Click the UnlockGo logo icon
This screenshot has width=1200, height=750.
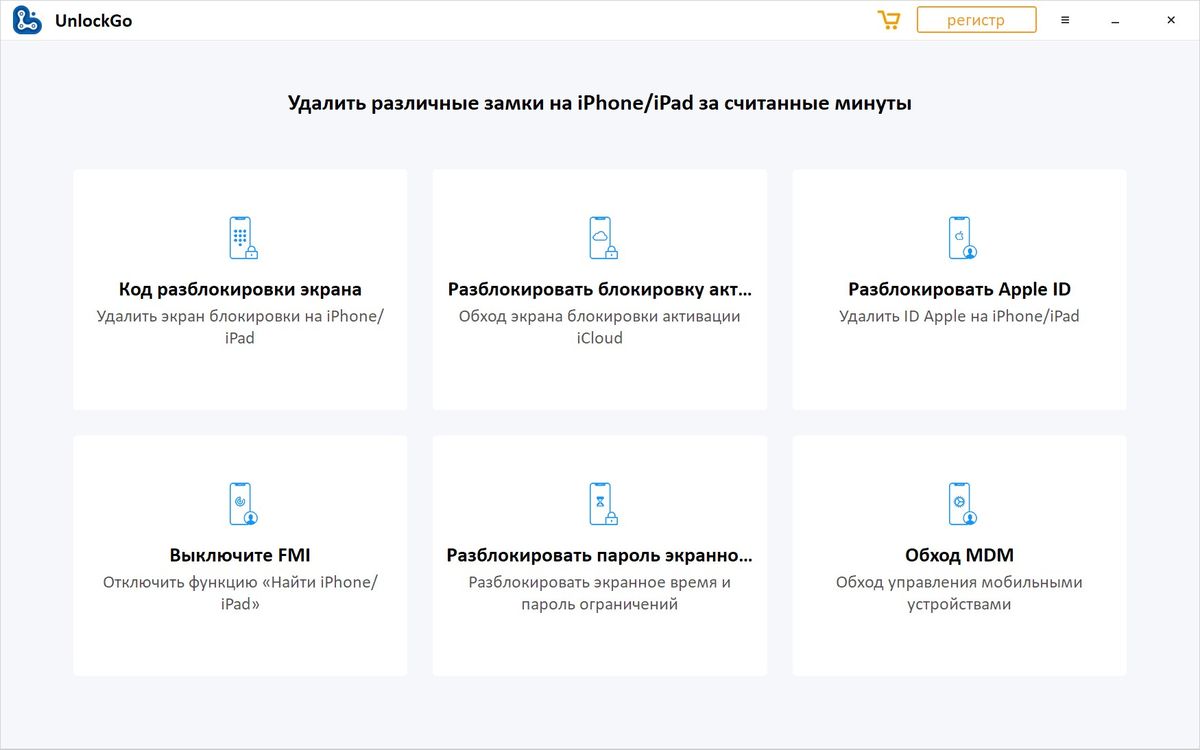[x=26, y=19]
